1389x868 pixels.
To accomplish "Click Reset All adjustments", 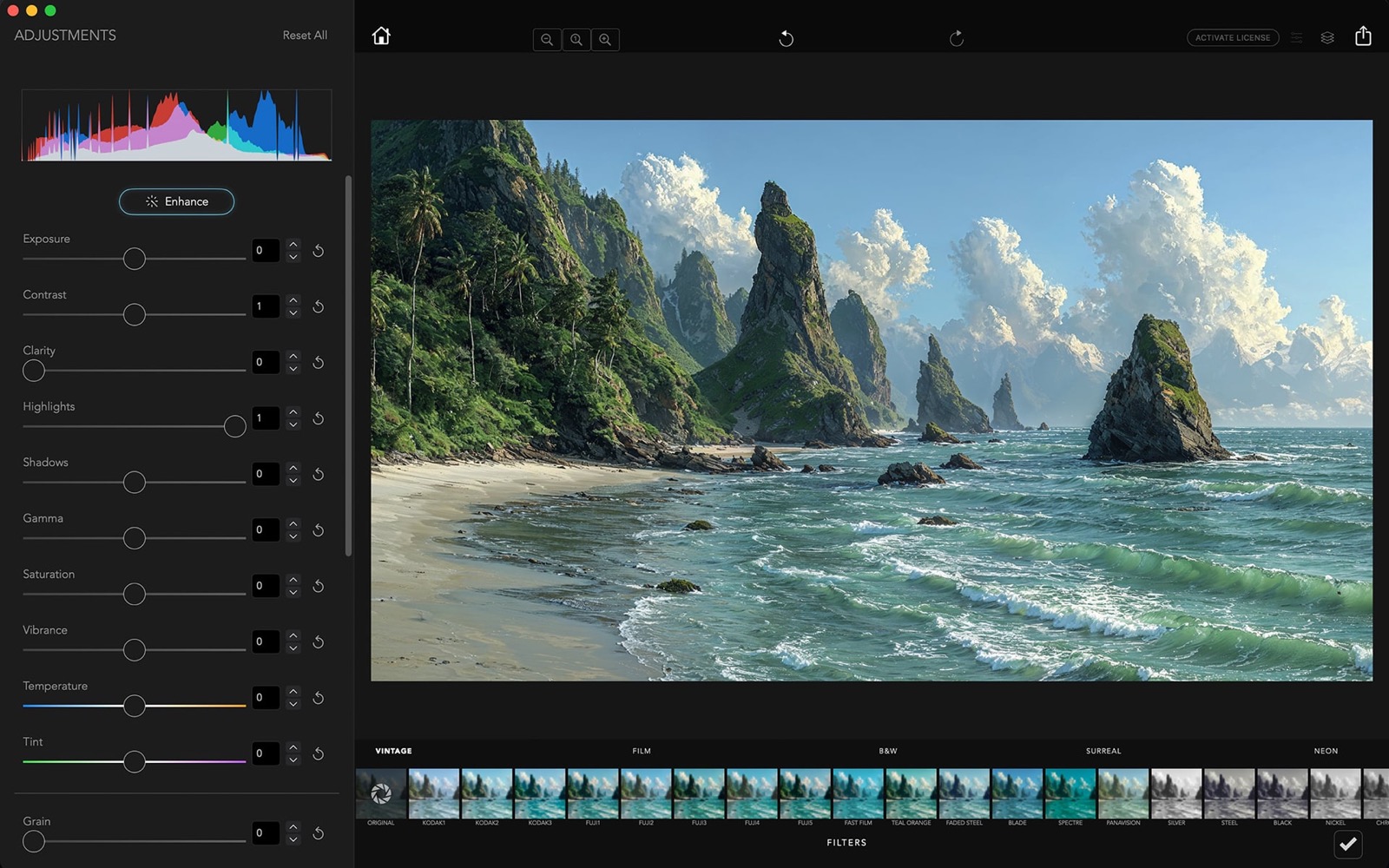I will coord(305,36).
